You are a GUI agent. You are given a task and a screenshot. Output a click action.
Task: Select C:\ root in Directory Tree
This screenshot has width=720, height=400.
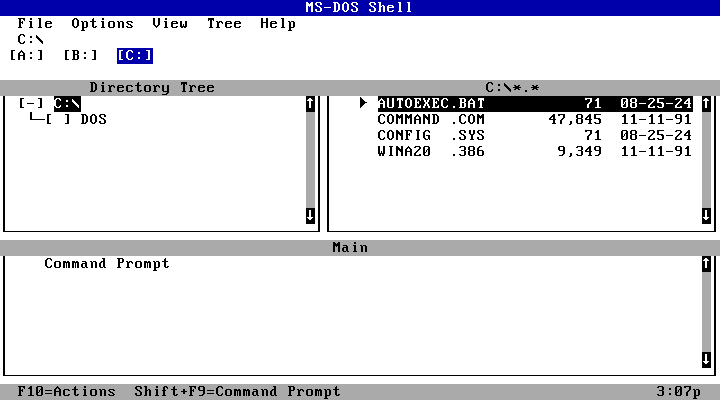(x=67, y=103)
